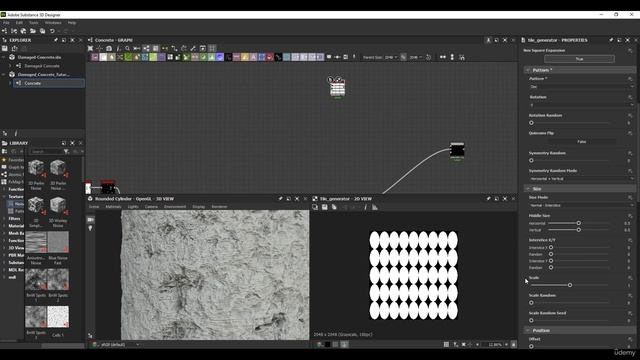Screen dimensions: 640x360
Task: Click the undo icon in the main toolbar
Action: (52, 31)
